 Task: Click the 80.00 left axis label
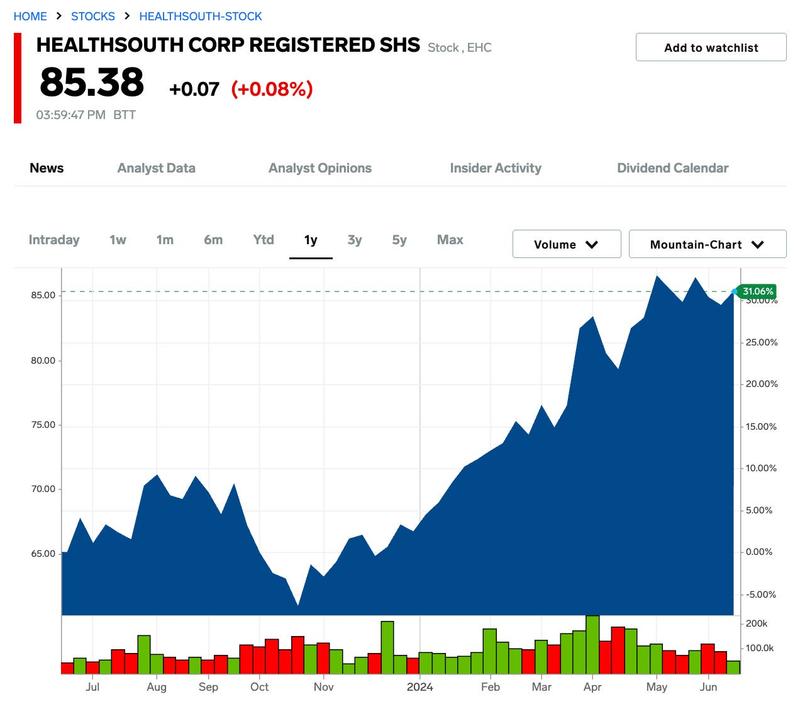tap(43, 360)
